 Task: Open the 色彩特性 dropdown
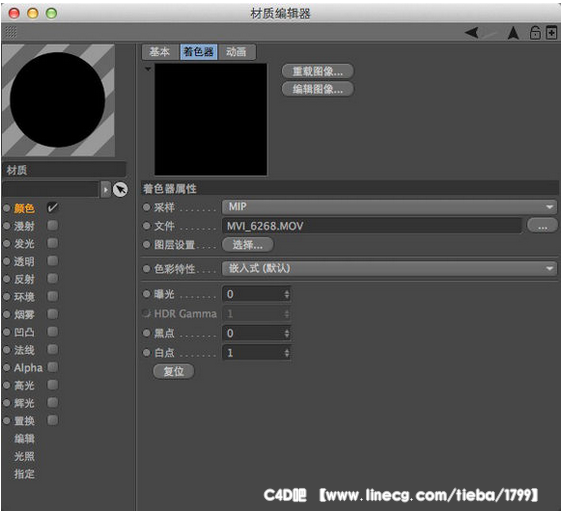389,268
